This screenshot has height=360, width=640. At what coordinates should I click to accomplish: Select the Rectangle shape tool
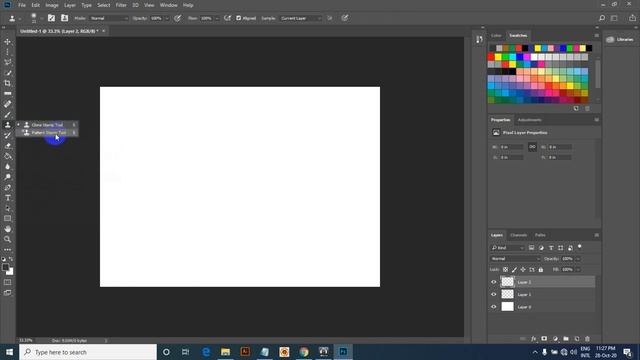pos(7,219)
